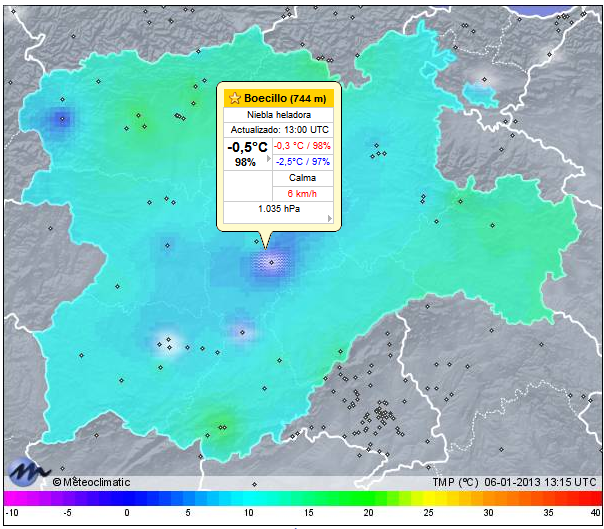Select the station marker inside the dark blue northwest cold spot
This screenshot has width=604, height=529.
tap(62, 119)
